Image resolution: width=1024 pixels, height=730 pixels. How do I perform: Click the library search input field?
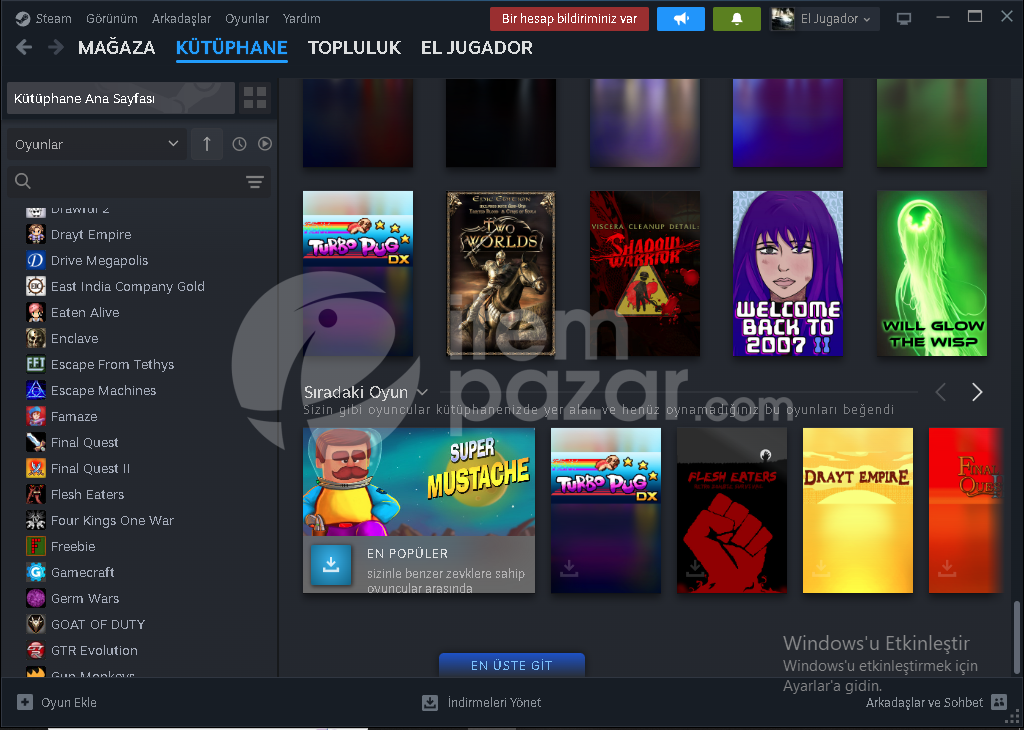point(138,182)
